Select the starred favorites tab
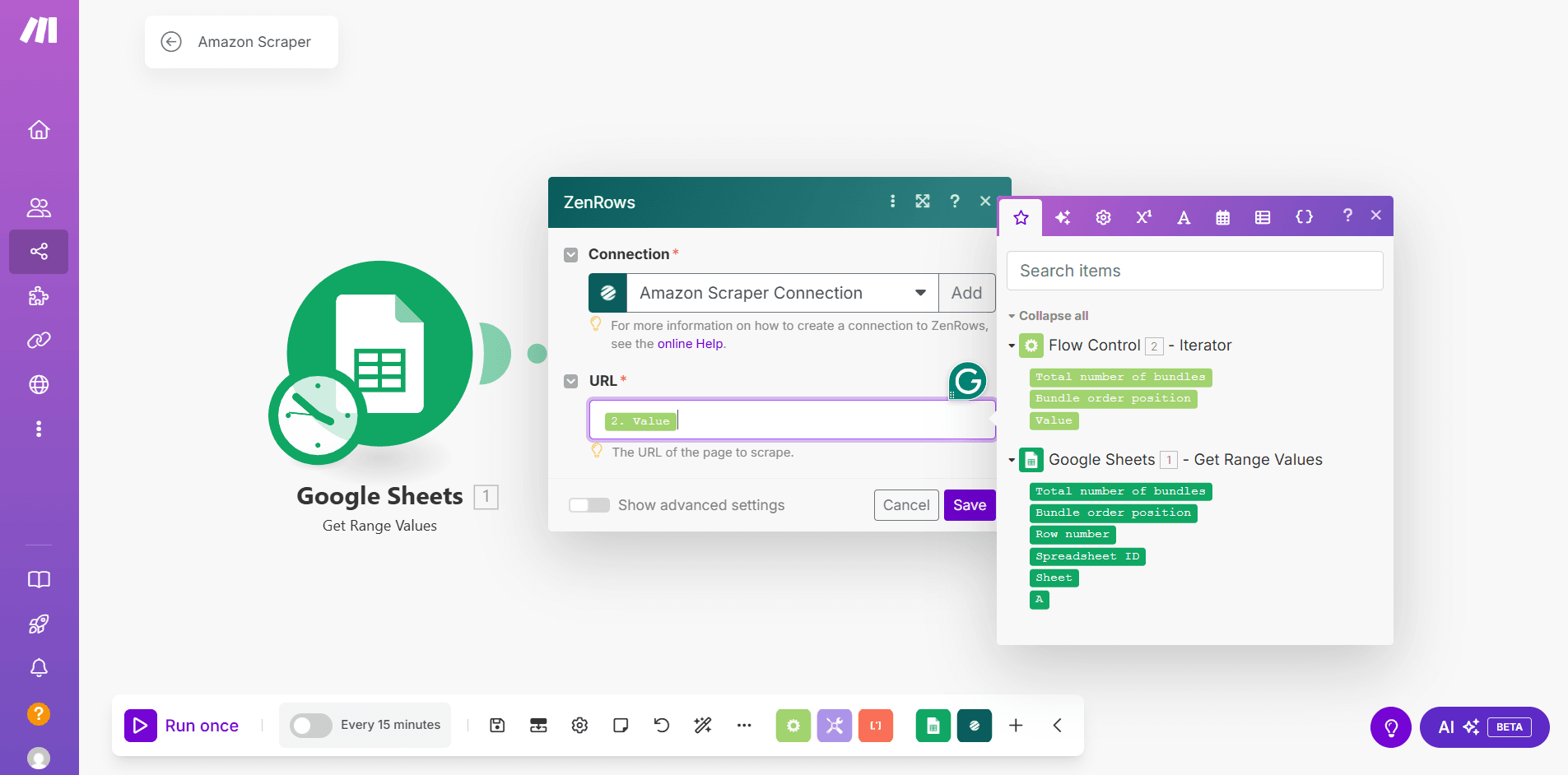 (x=1021, y=217)
